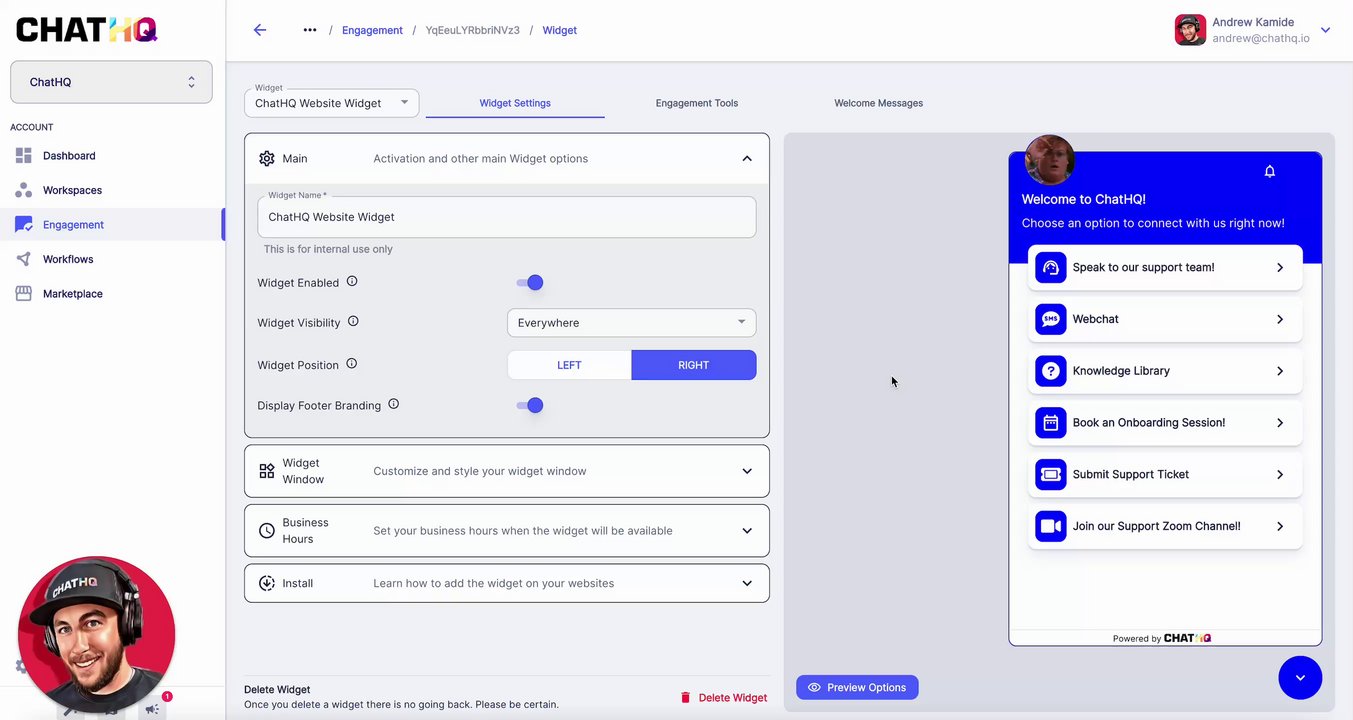Viewport: 1353px width, 720px height.
Task: Switch to the Welcome Messages tab
Action: coord(879,103)
